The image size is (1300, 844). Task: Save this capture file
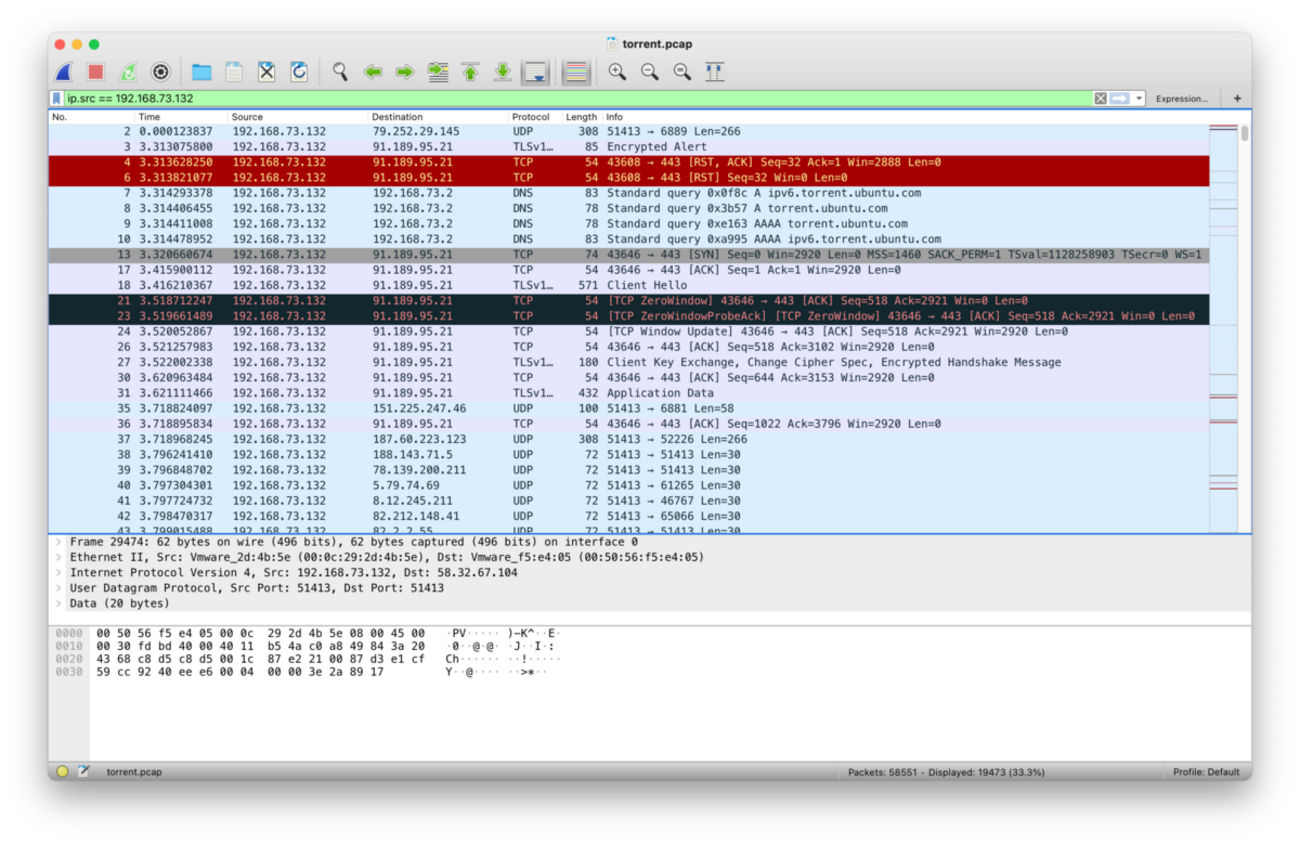[x=234, y=72]
